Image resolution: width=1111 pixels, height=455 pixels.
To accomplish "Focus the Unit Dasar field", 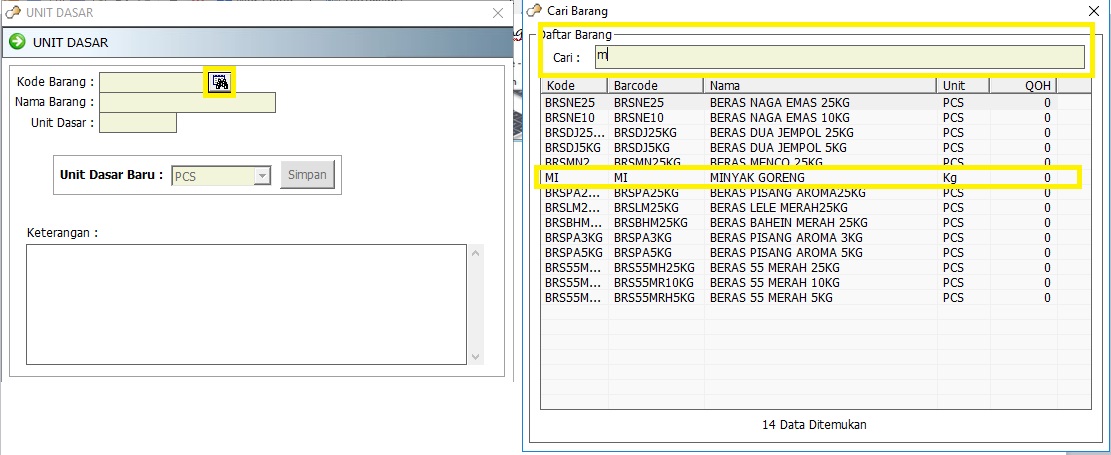I will [138, 123].
